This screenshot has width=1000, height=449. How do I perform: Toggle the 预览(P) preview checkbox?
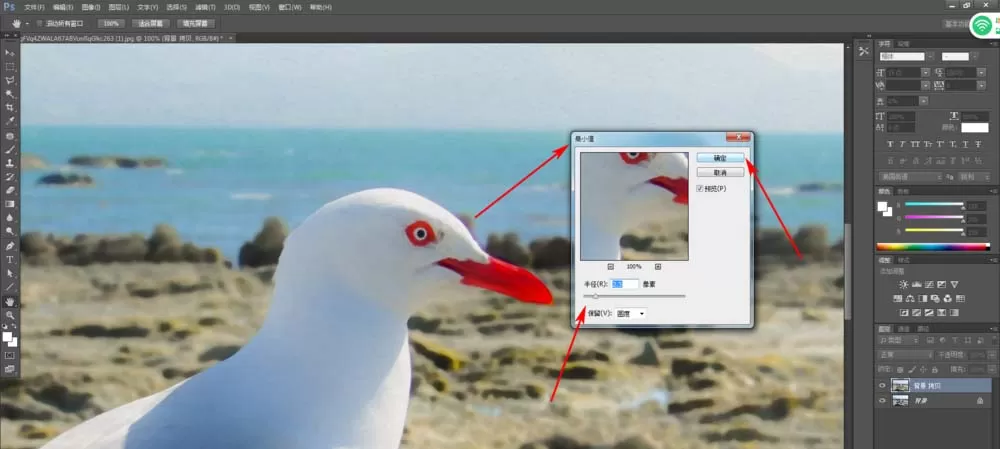[700, 189]
